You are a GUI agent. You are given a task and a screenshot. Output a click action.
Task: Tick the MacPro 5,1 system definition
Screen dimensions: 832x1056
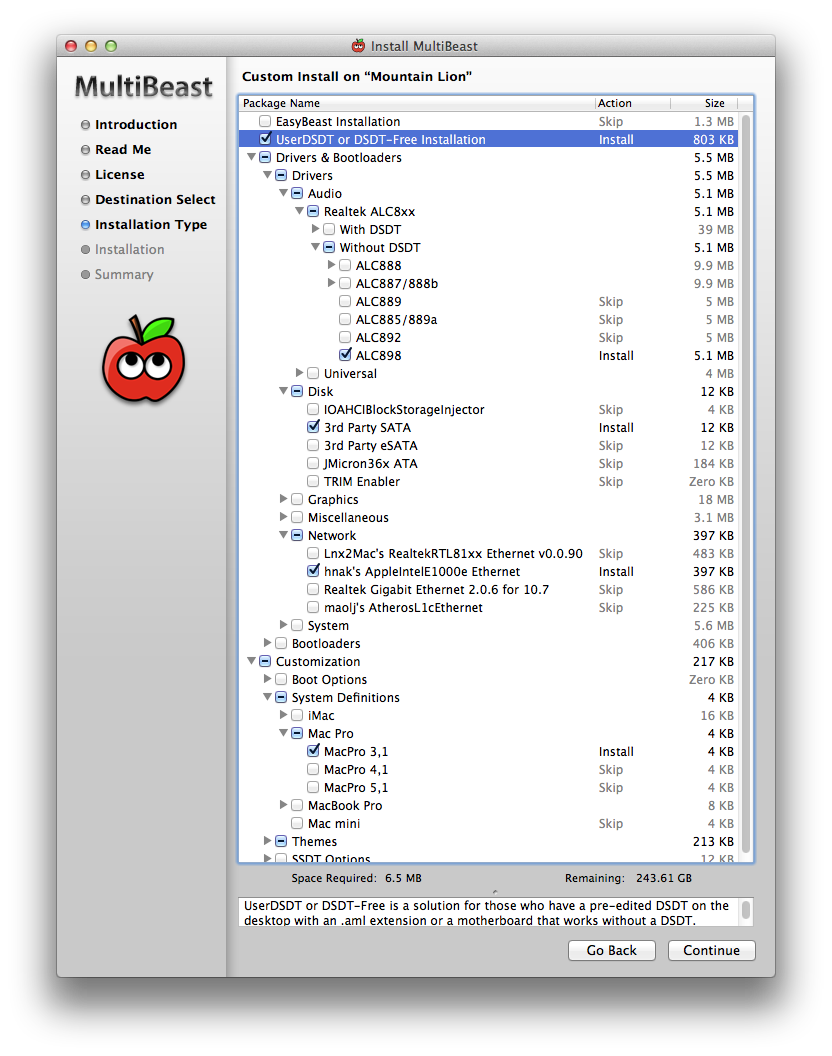[x=313, y=788]
